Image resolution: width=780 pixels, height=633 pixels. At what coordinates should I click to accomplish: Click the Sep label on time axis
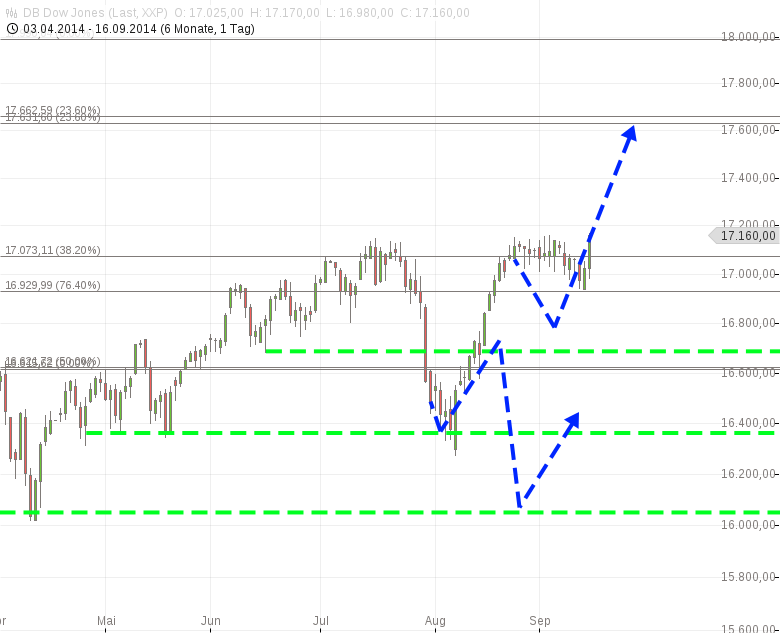point(540,620)
